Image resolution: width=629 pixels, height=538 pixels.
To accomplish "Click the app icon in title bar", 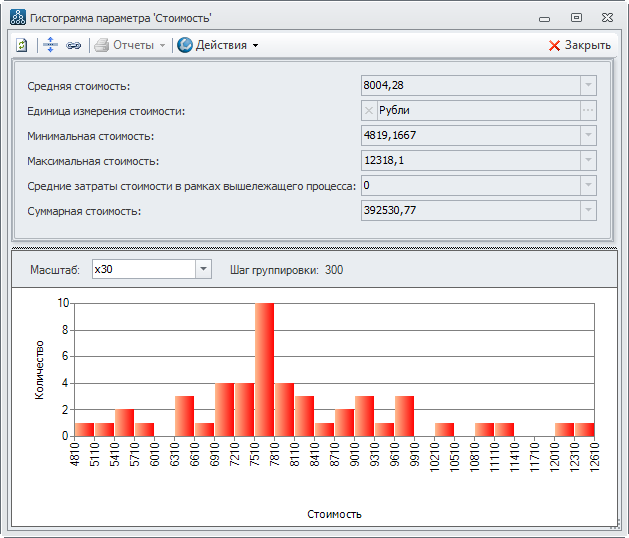I will pyautogui.click(x=17, y=18).
